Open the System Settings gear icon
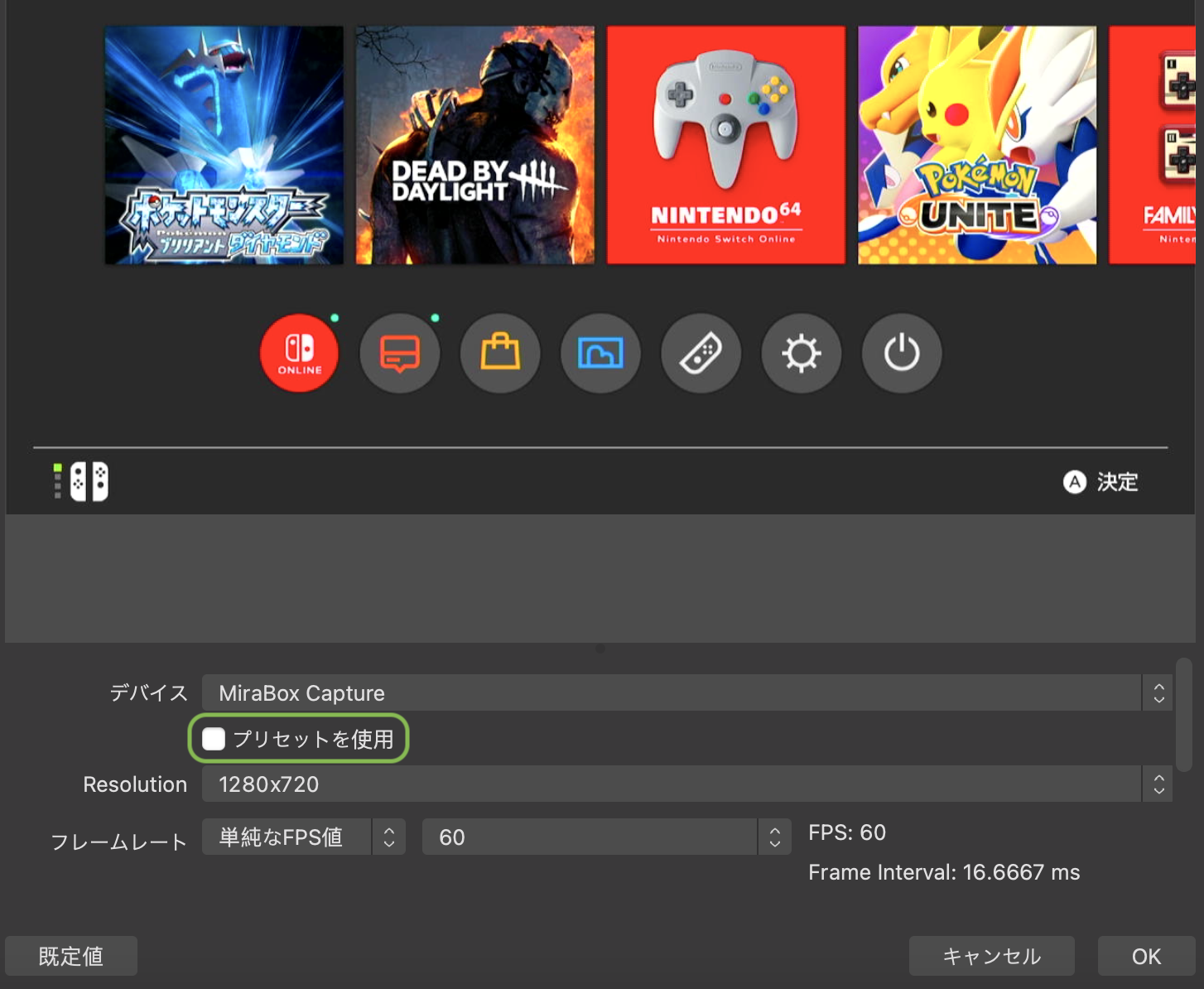 coord(801,353)
